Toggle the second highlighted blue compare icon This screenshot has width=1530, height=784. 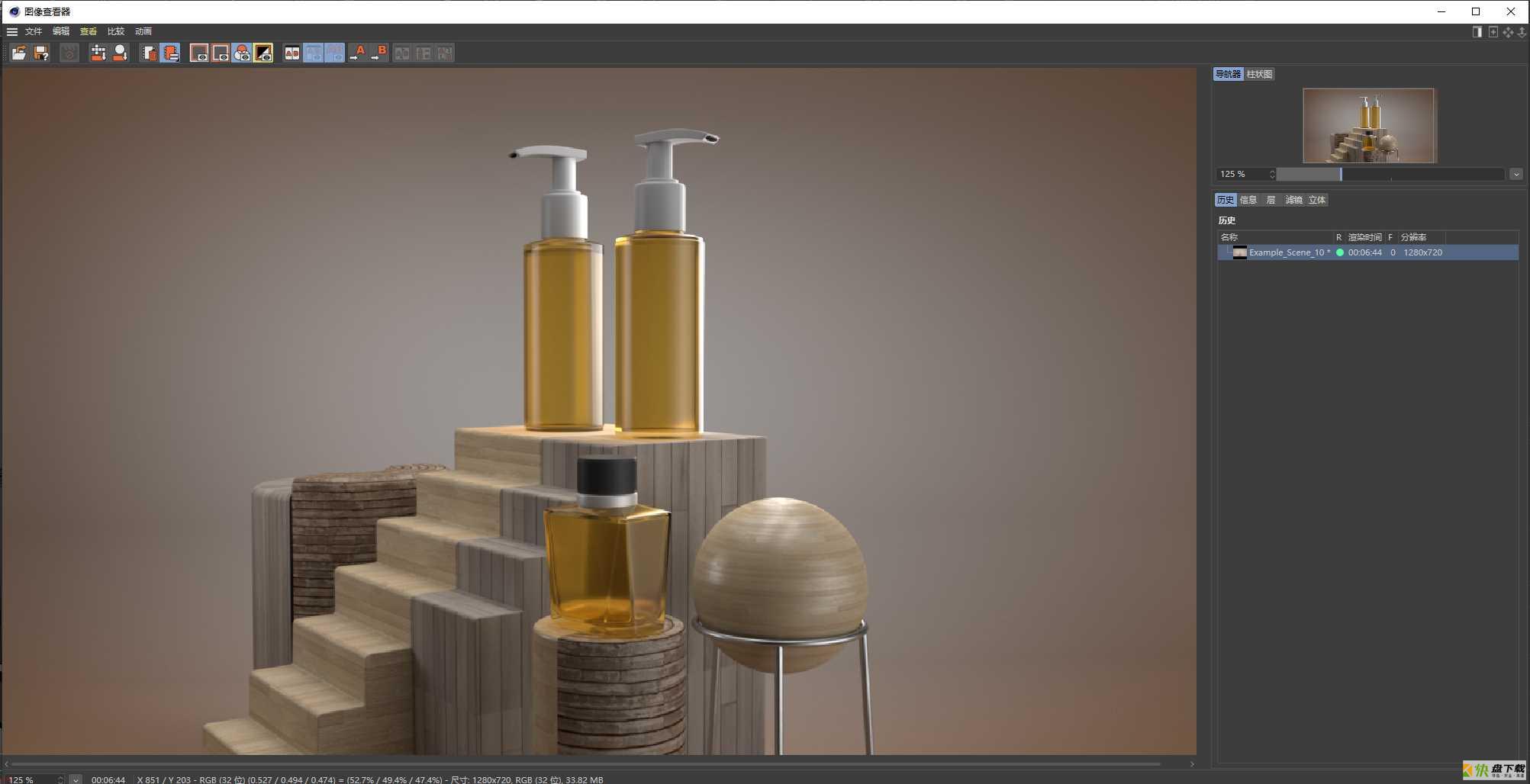[335, 53]
